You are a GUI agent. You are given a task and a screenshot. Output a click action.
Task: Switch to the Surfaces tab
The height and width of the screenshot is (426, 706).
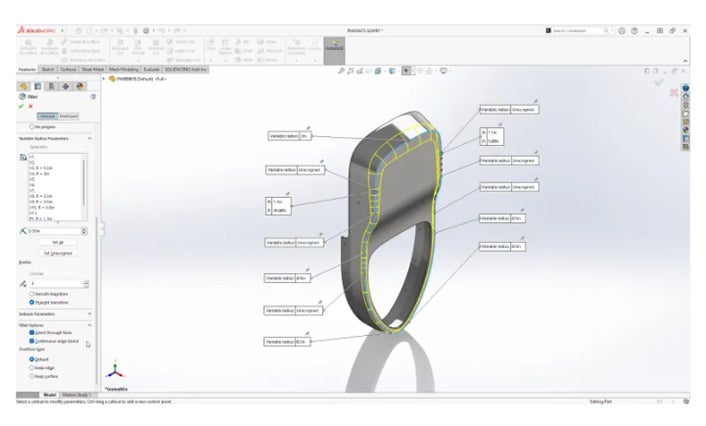pyautogui.click(x=68, y=69)
